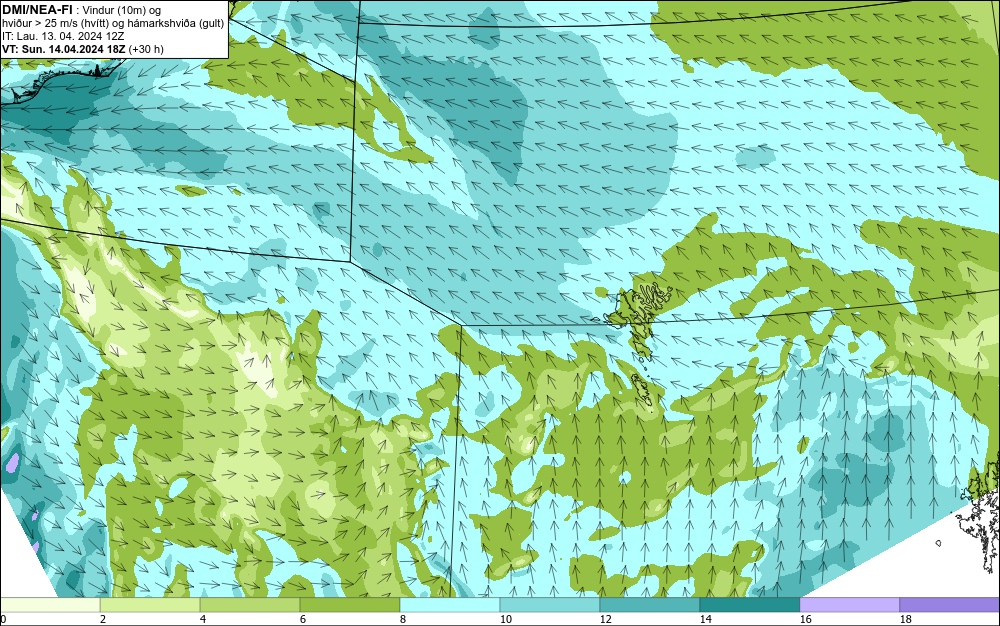
Task: Click the 14–16 m/s dark teal legend swatch
Action: point(750,605)
